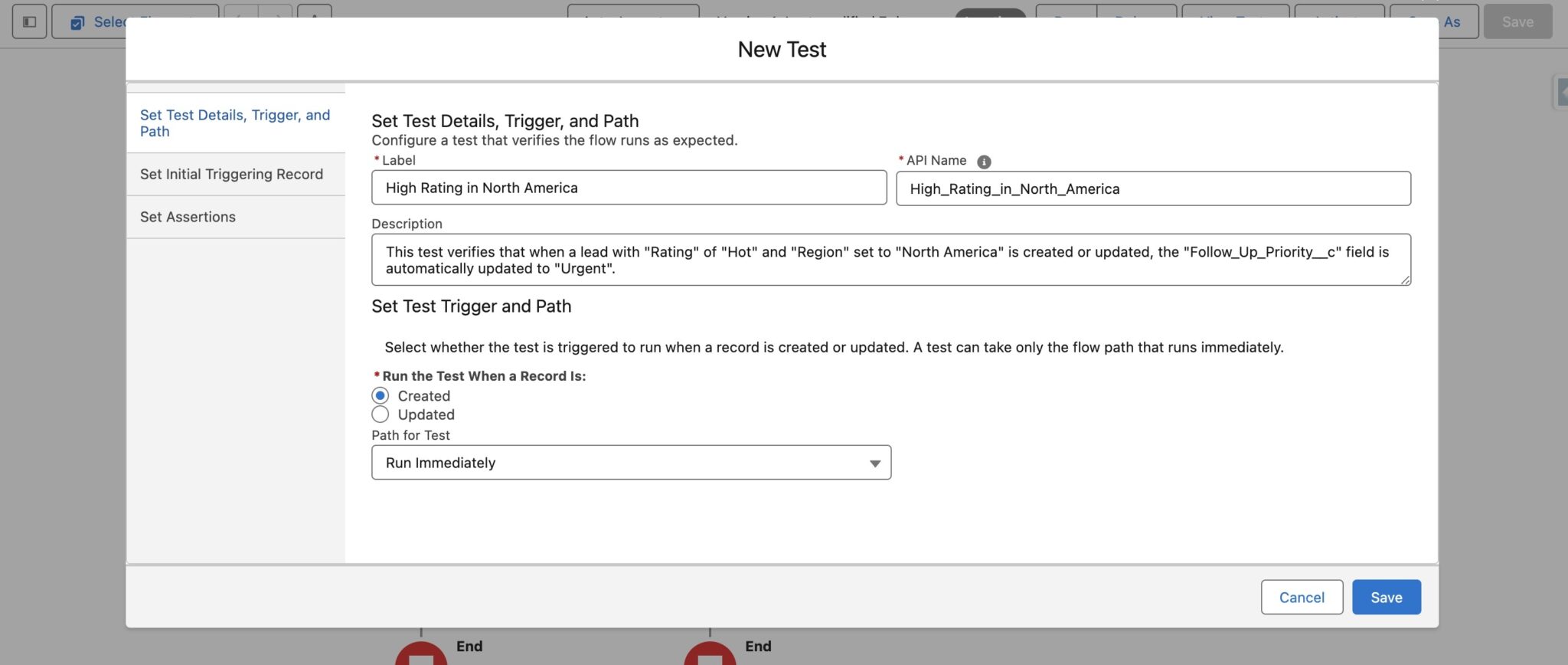
Task: Click the API Name text field
Action: (1153, 188)
